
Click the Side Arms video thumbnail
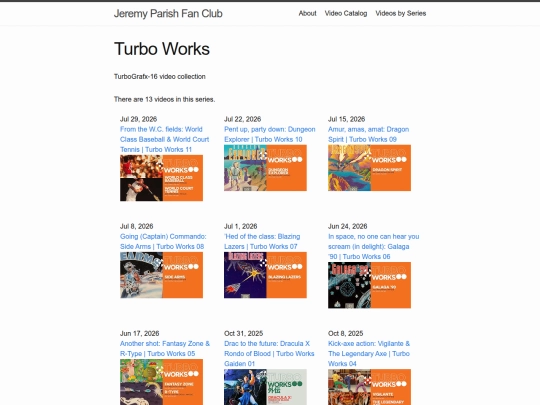(x=162, y=275)
